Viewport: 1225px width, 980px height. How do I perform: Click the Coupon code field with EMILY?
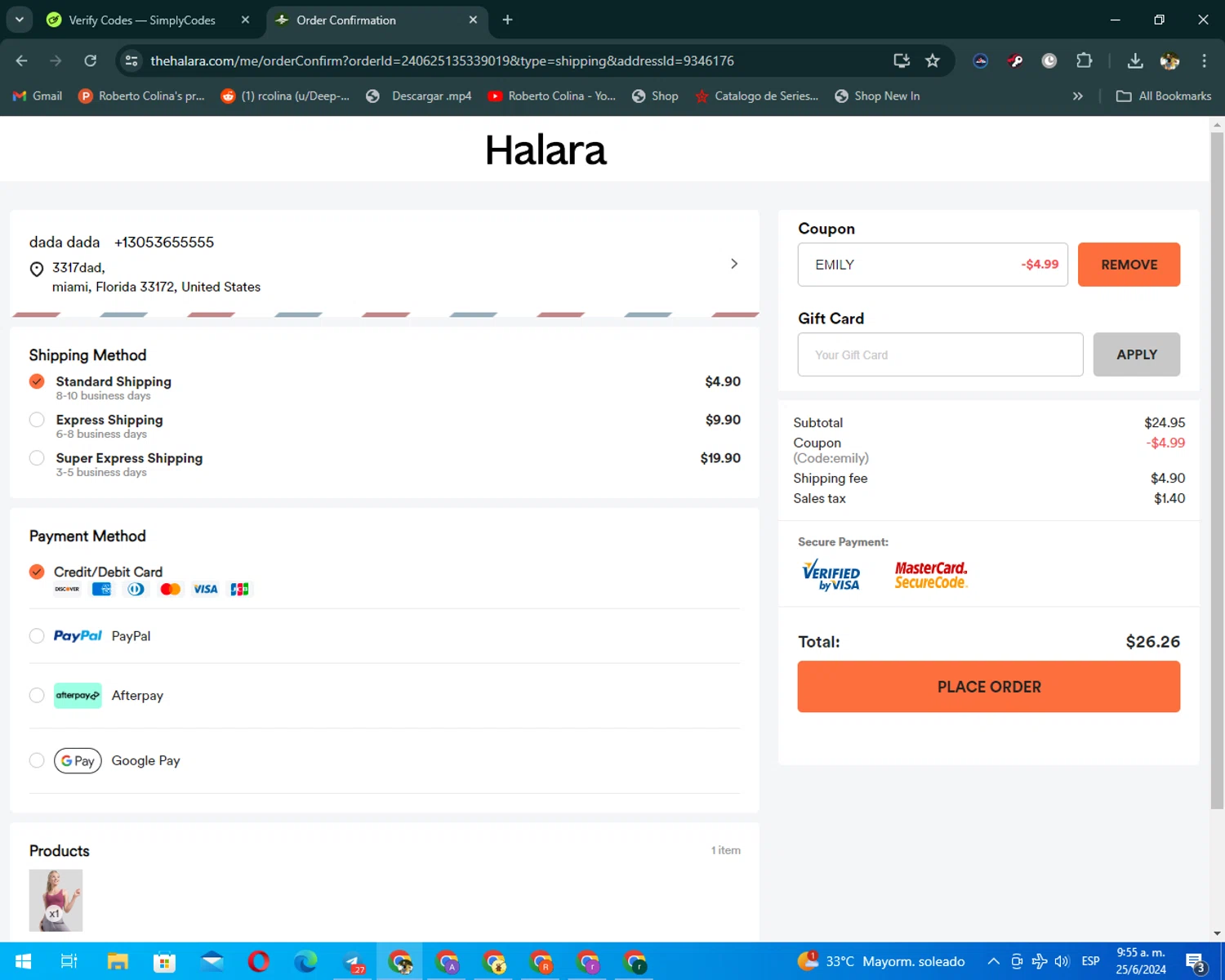(933, 265)
